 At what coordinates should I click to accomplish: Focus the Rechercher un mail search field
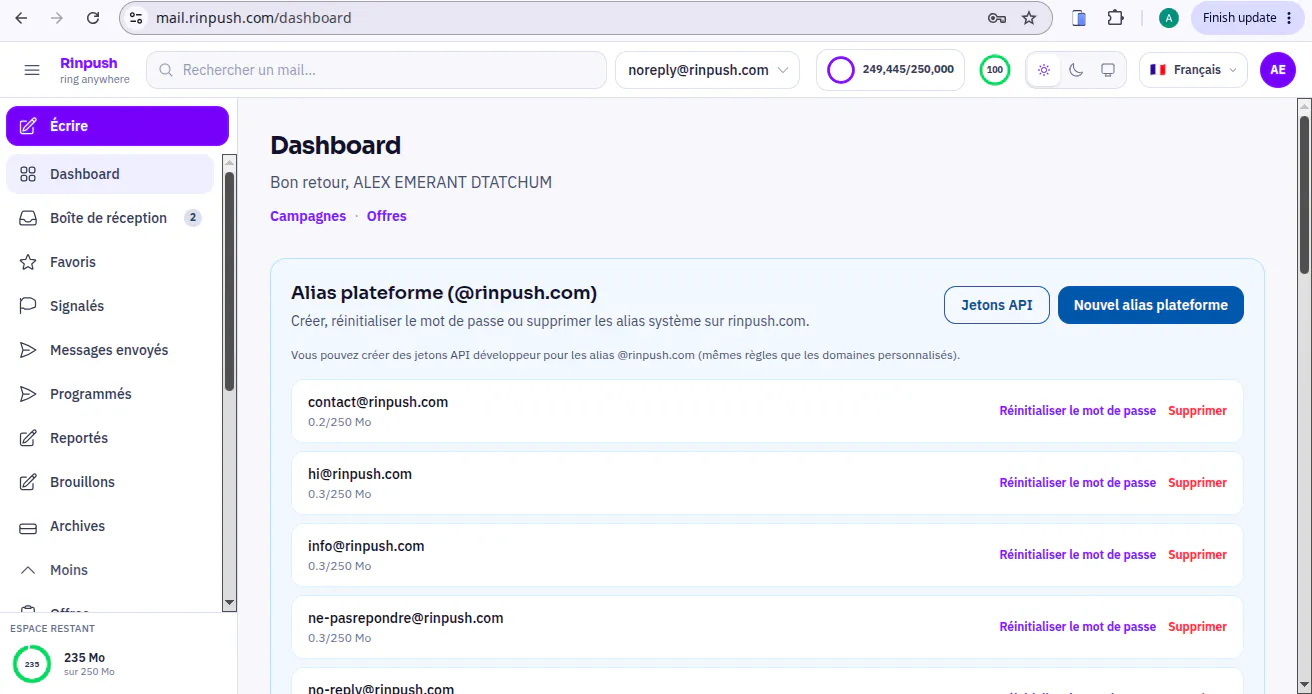click(376, 70)
